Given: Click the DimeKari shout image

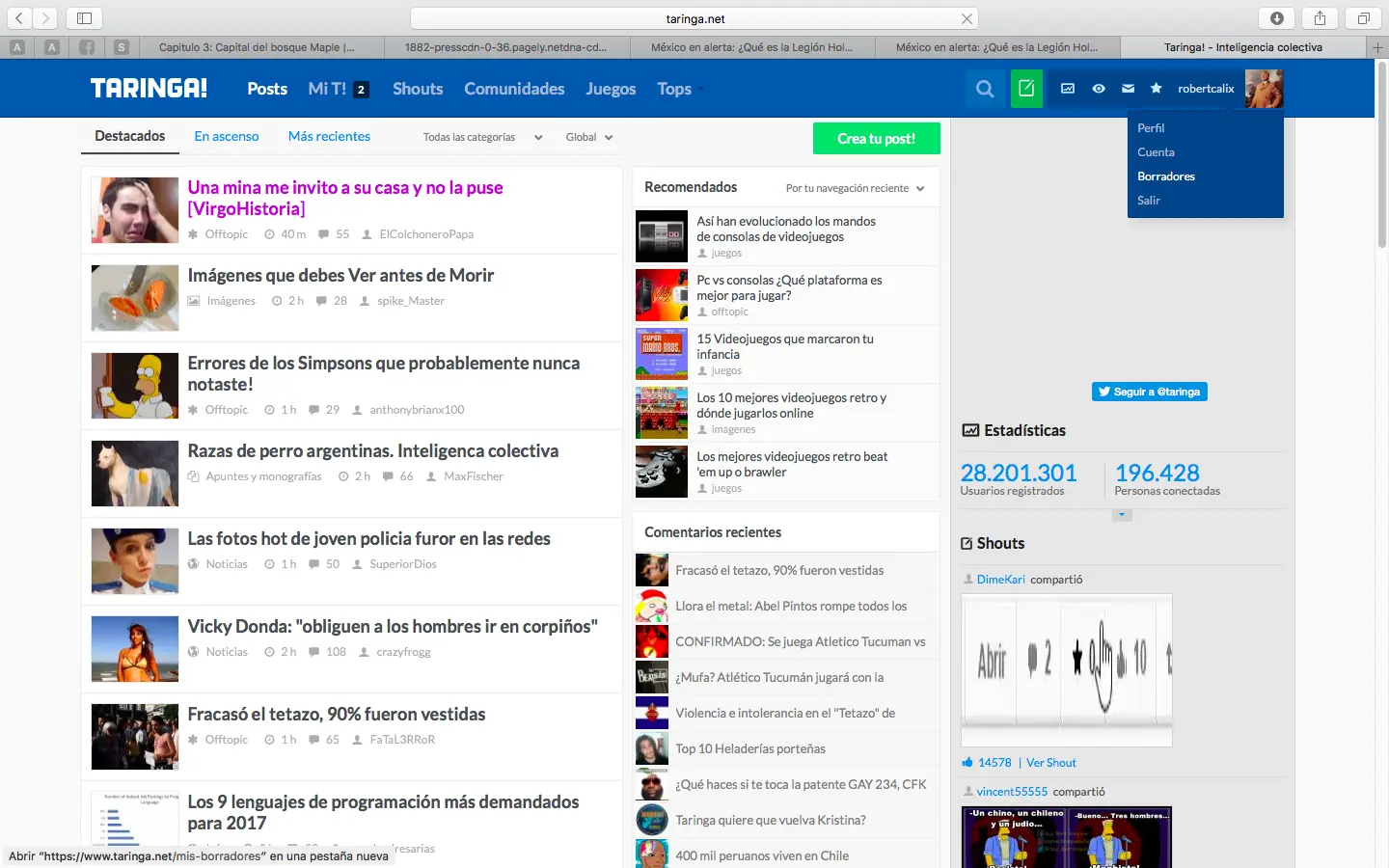Looking at the screenshot, I should click(x=1067, y=670).
